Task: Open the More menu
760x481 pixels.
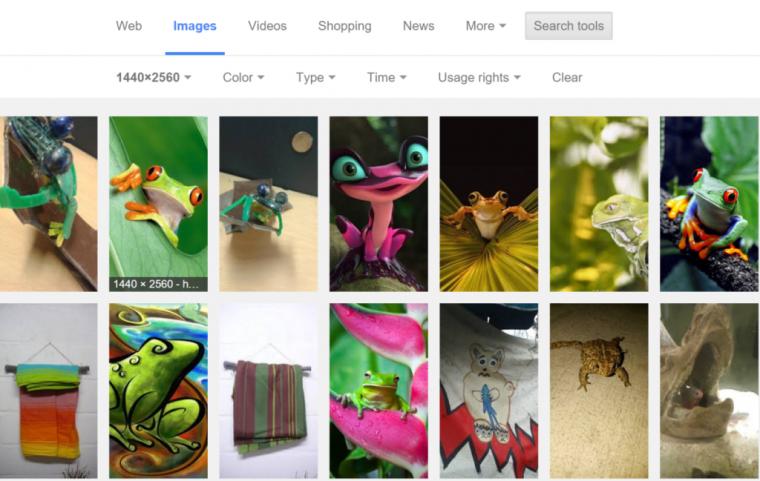Action: [x=486, y=26]
